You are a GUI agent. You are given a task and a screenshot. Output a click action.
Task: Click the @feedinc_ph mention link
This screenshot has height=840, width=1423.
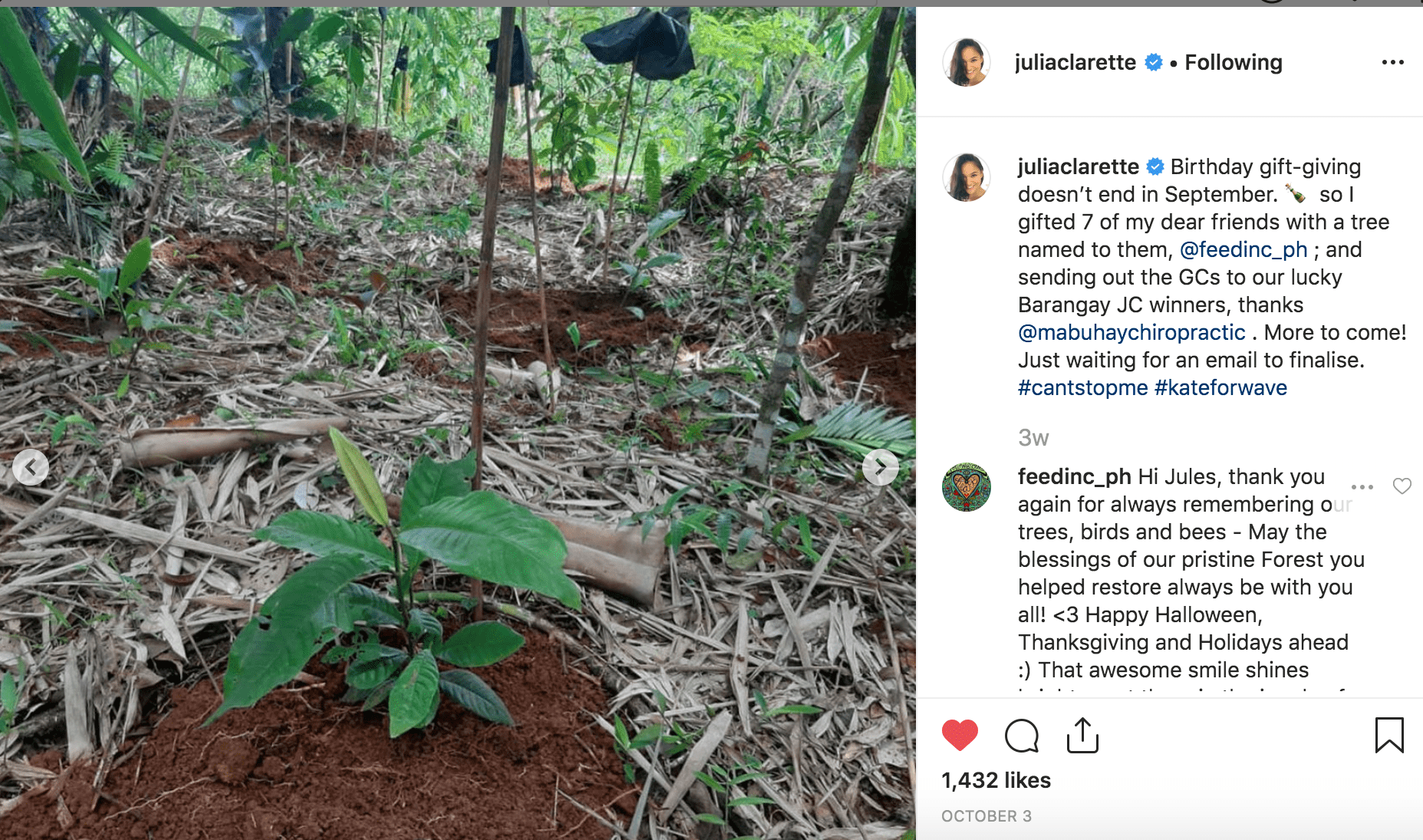tap(1243, 249)
